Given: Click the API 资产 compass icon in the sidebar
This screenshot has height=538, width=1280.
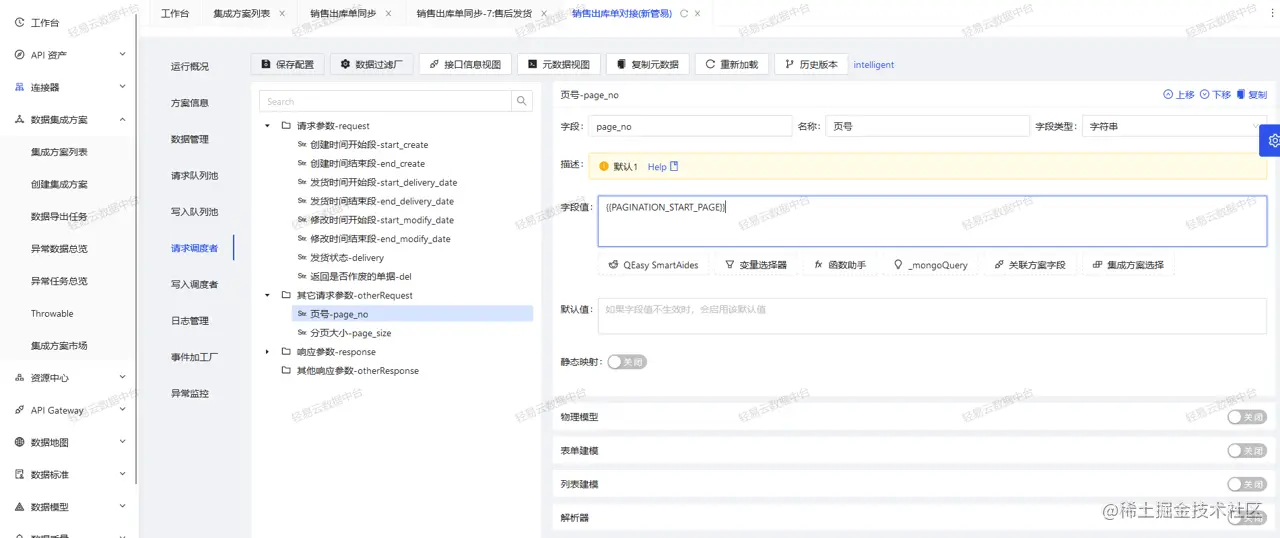Looking at the screenshot, I should pos(19,55).
